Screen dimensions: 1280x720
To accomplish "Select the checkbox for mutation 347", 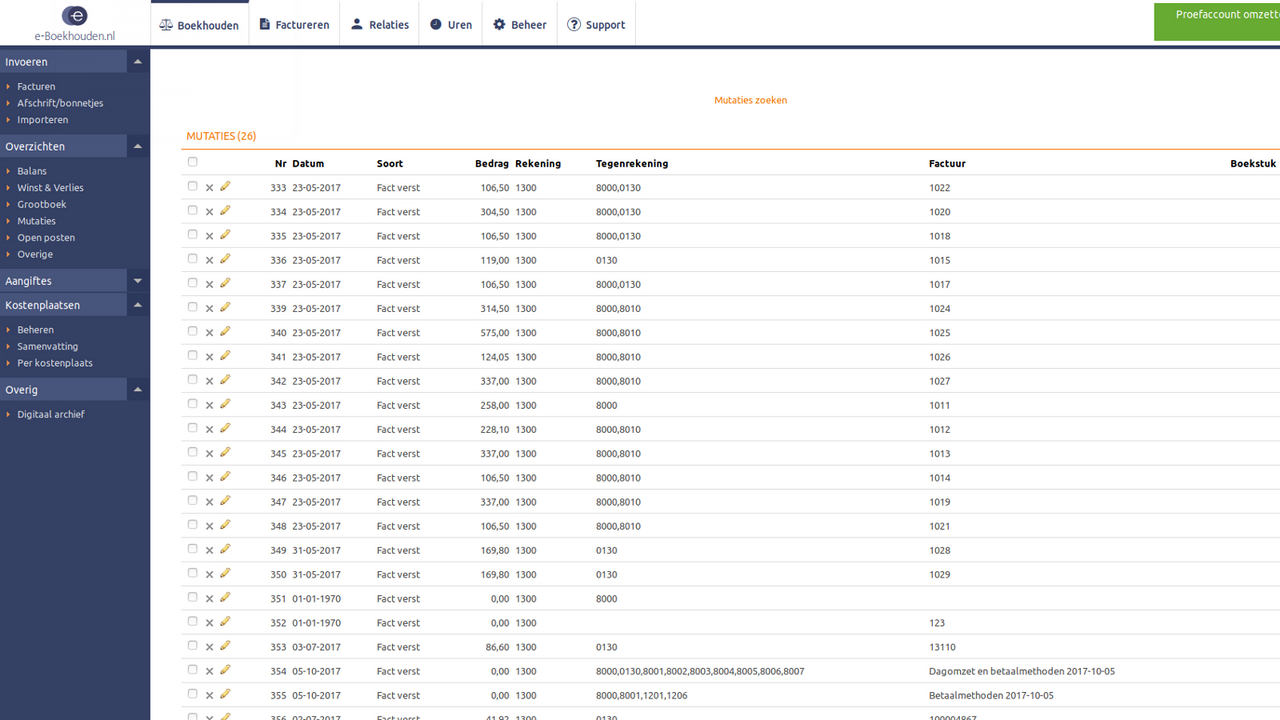I will tap(193, 501).
